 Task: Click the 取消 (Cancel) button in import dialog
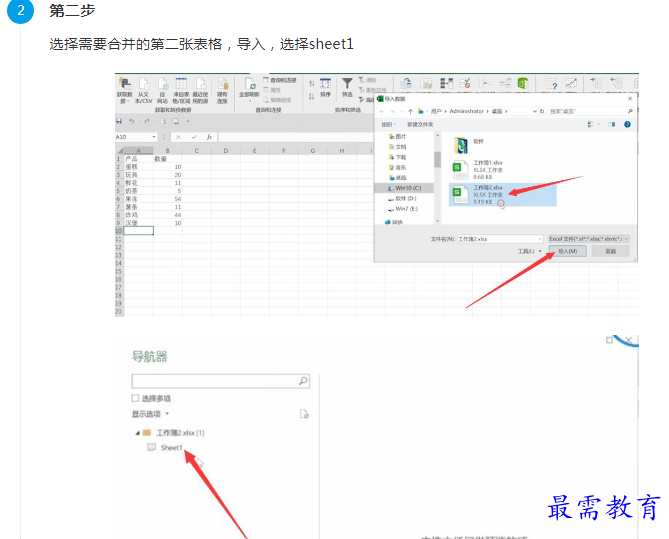coord(611,251)
